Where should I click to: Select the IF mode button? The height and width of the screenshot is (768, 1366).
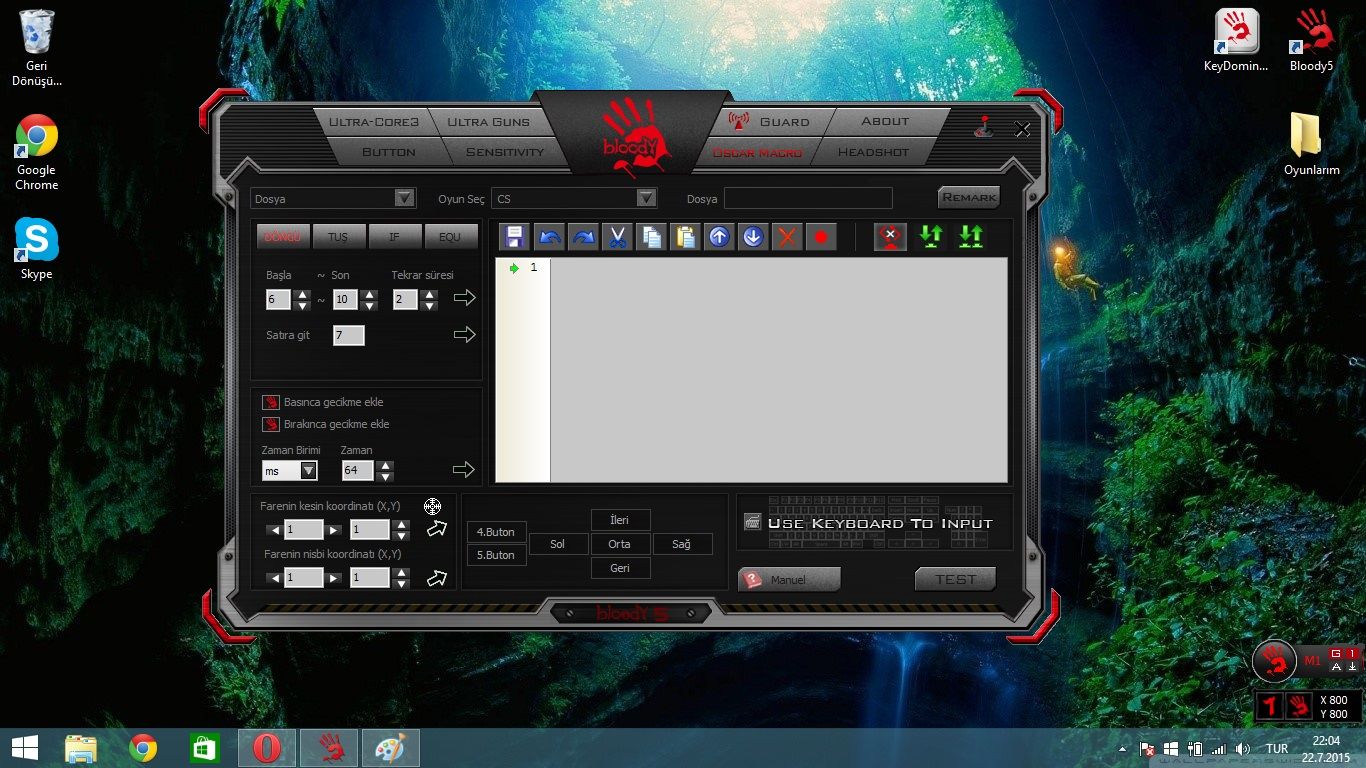[394, 237]
